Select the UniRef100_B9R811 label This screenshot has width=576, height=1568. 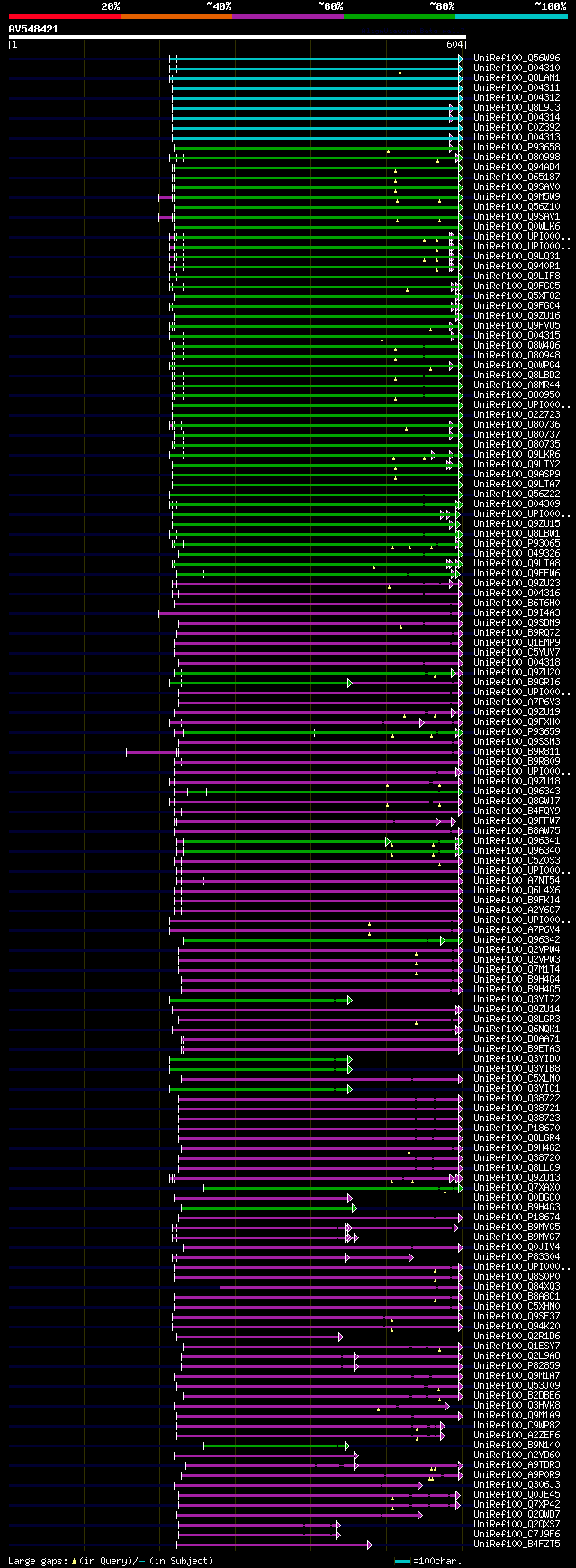pyautogui.click(x=517, y=751)
